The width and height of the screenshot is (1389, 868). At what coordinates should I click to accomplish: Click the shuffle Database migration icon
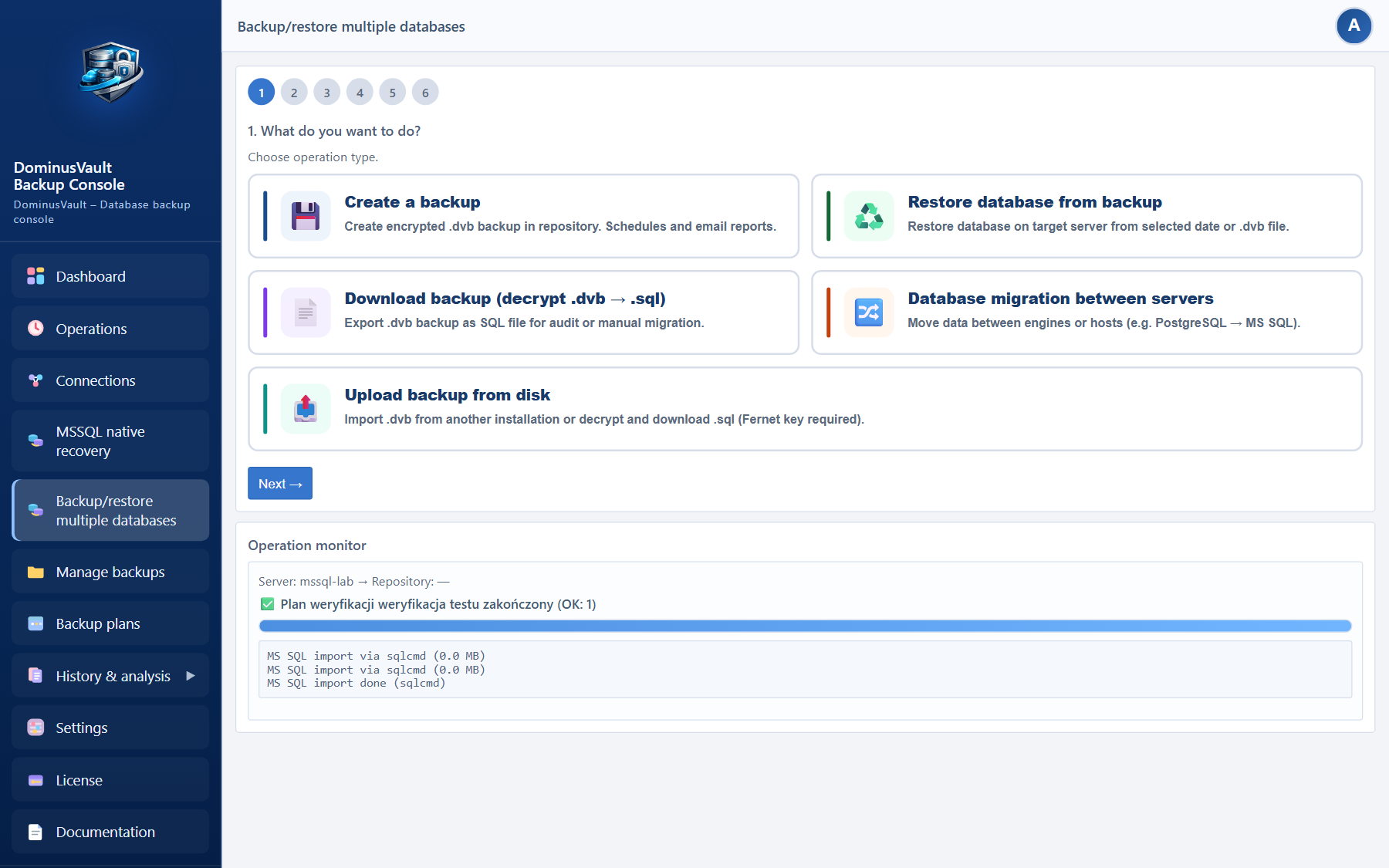869,312
